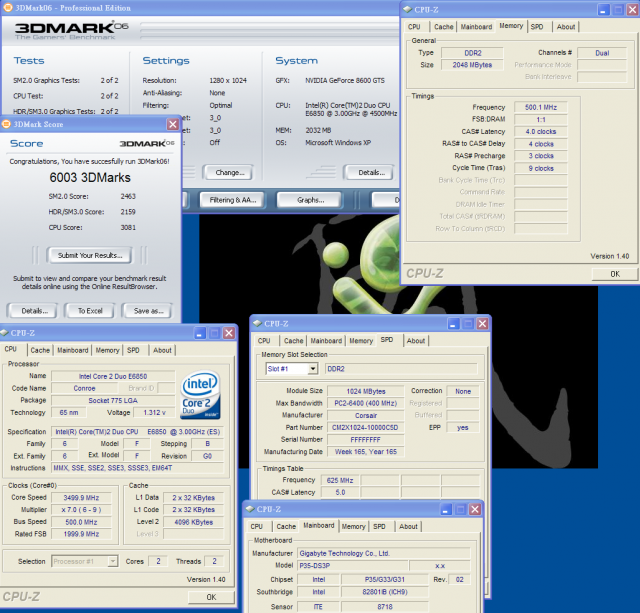Click the Voltage 1.312 v value
This screenshot has height=613, width=640.
[154, 413]
